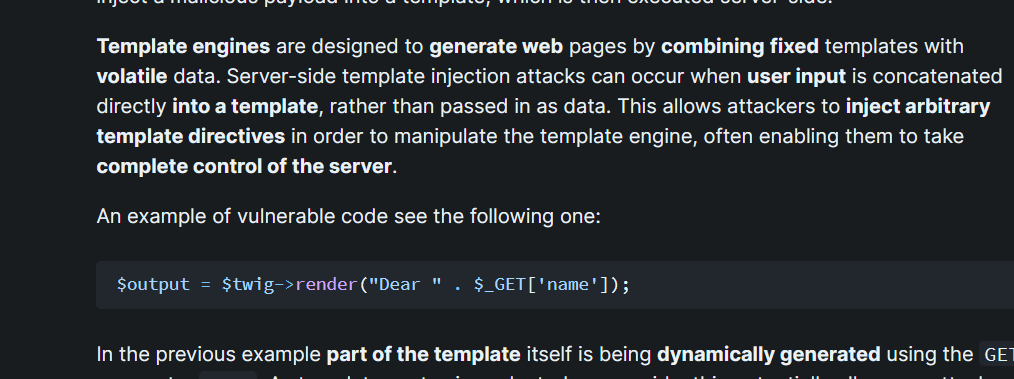
Task: Click the $output variable in code block
Action: (x=153, y=285)
